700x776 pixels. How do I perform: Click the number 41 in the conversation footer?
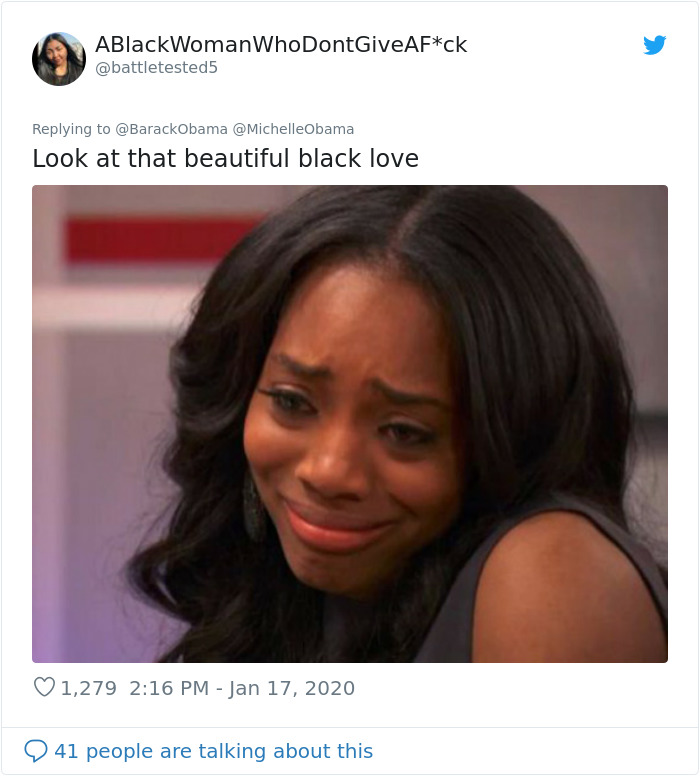click(66, 751)
